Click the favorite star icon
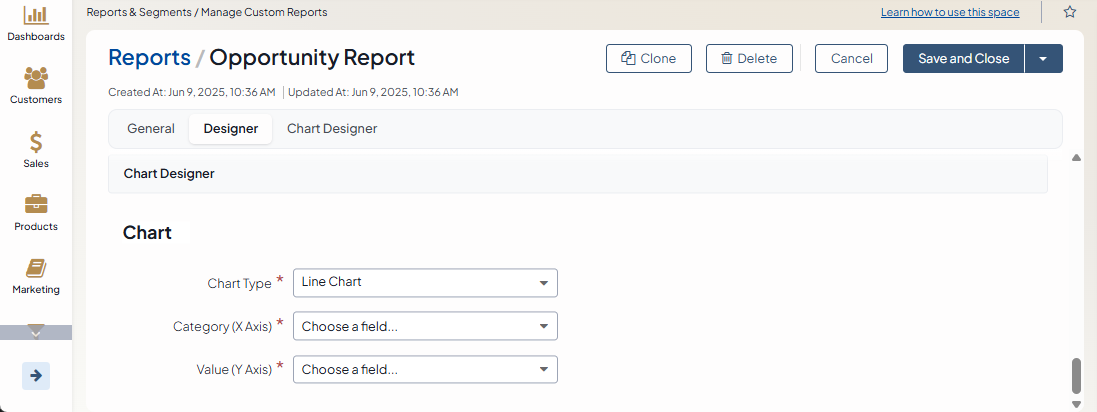Image resolution: width=1097 pixels, height=412 pixels. pos(1069,12)
